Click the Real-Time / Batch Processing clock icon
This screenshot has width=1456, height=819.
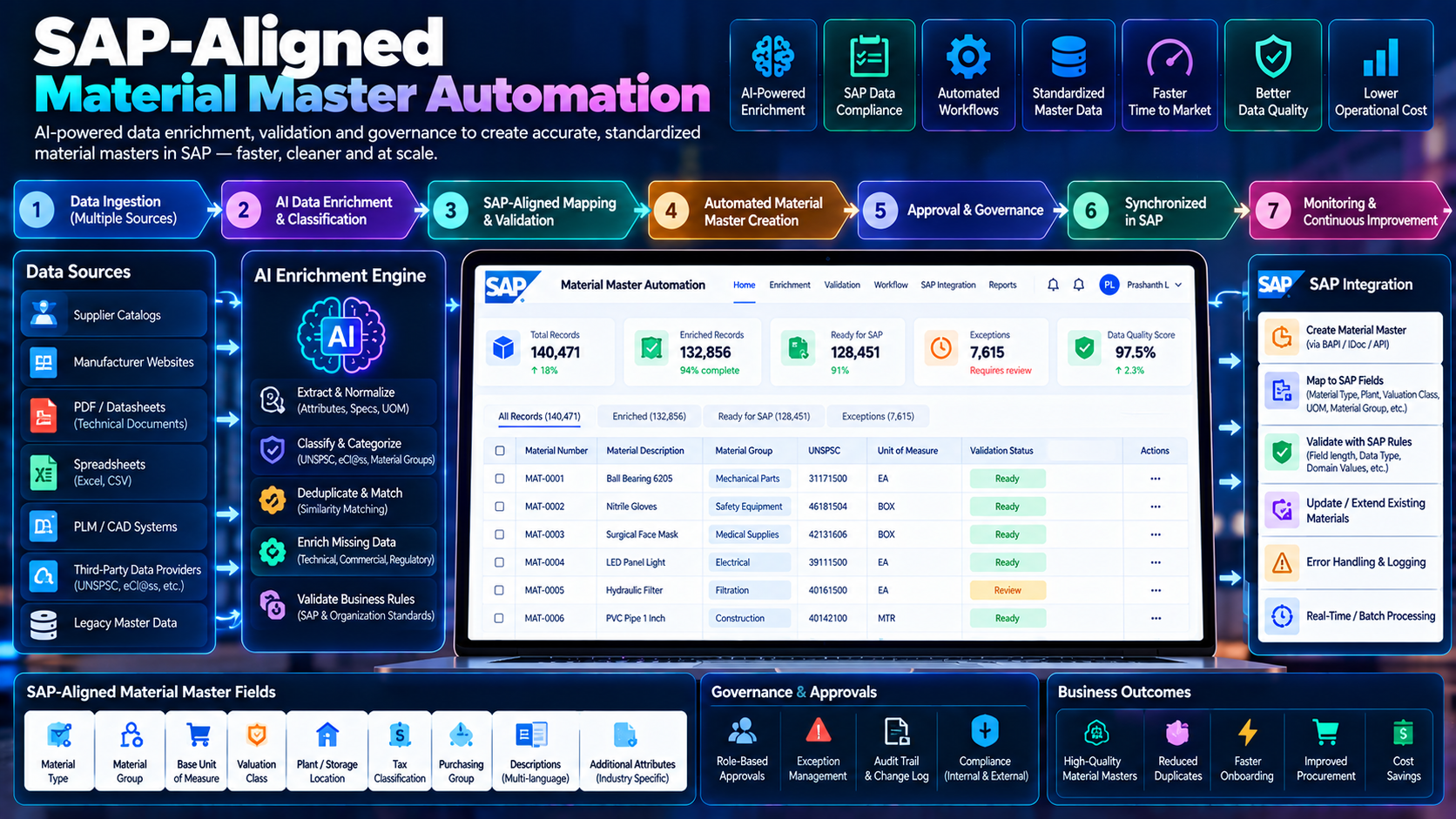point(1282,616)
